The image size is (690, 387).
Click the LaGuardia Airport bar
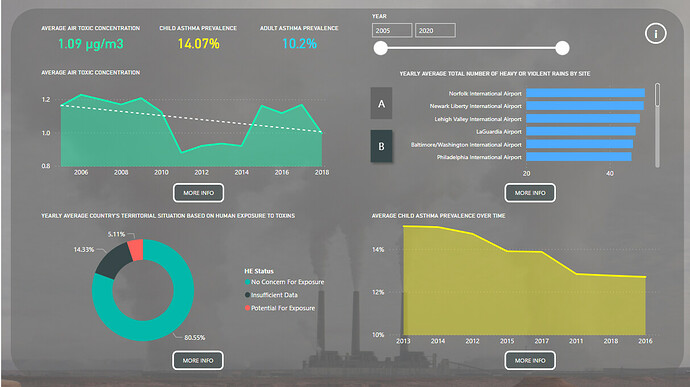pos(581,131)
